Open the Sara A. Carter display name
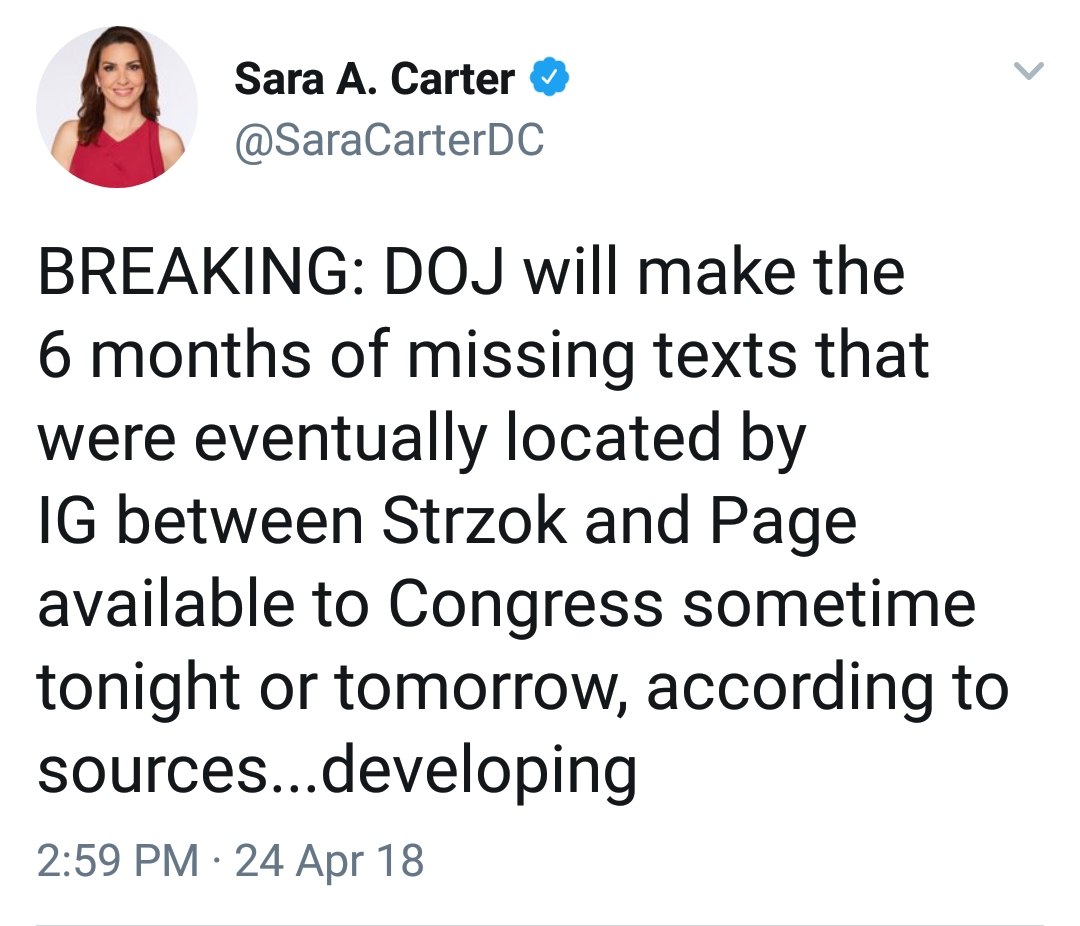 [374, 79]
